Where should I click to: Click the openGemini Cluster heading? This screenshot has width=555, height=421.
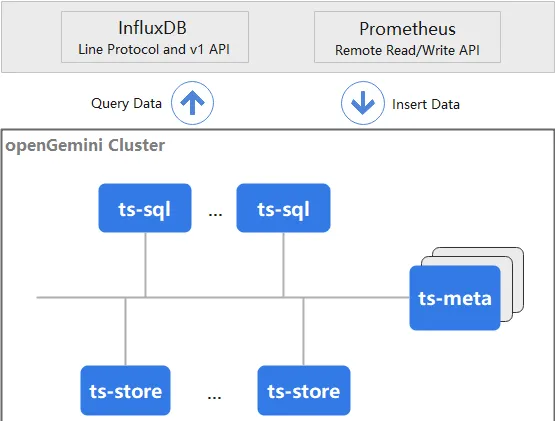(85, 146)
